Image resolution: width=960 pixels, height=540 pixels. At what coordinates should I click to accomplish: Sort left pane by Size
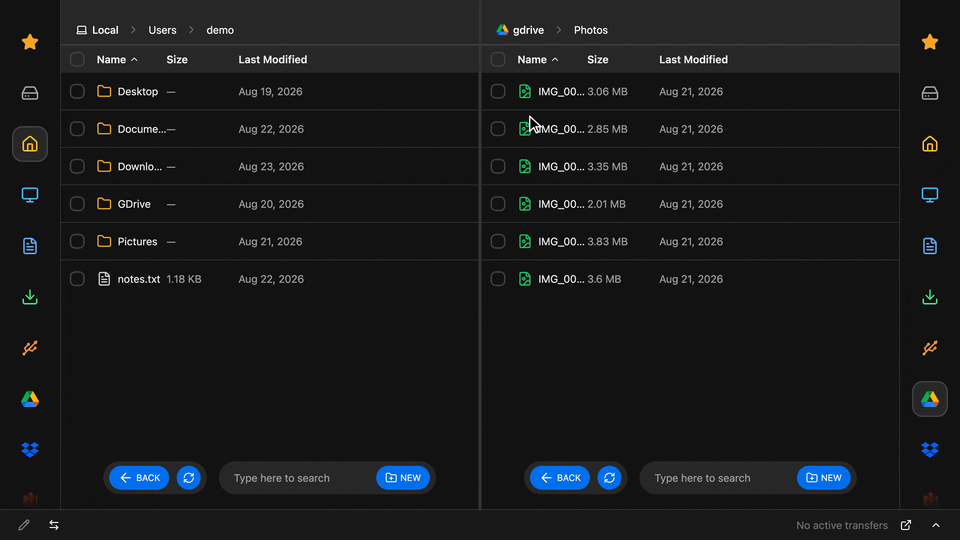click(177, 59)
